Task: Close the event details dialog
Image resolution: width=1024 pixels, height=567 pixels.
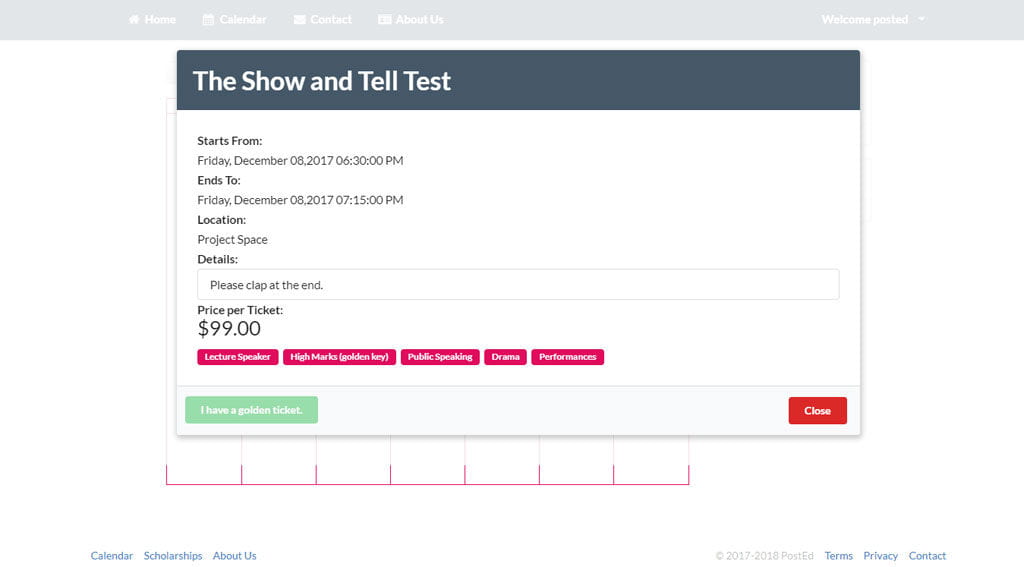Action: pos(817,411)
